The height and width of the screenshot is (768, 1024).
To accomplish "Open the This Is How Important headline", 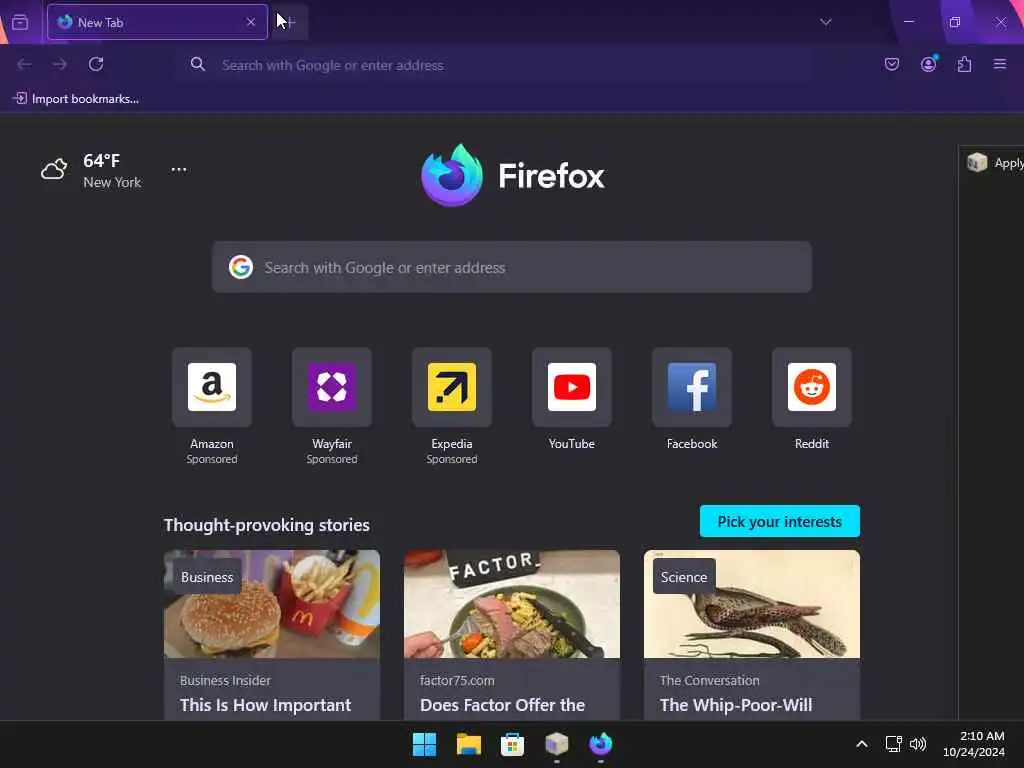I will [265, 705].
